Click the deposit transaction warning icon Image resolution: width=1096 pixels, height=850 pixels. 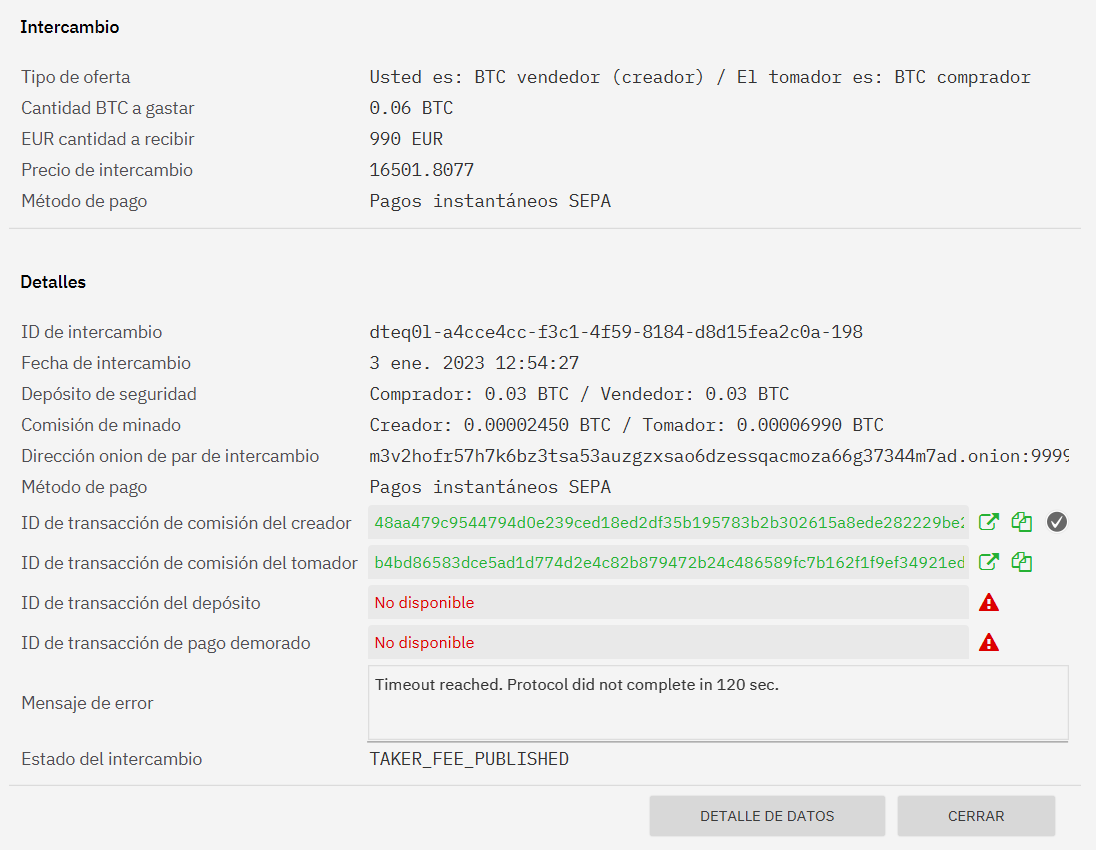pos(989,602)
